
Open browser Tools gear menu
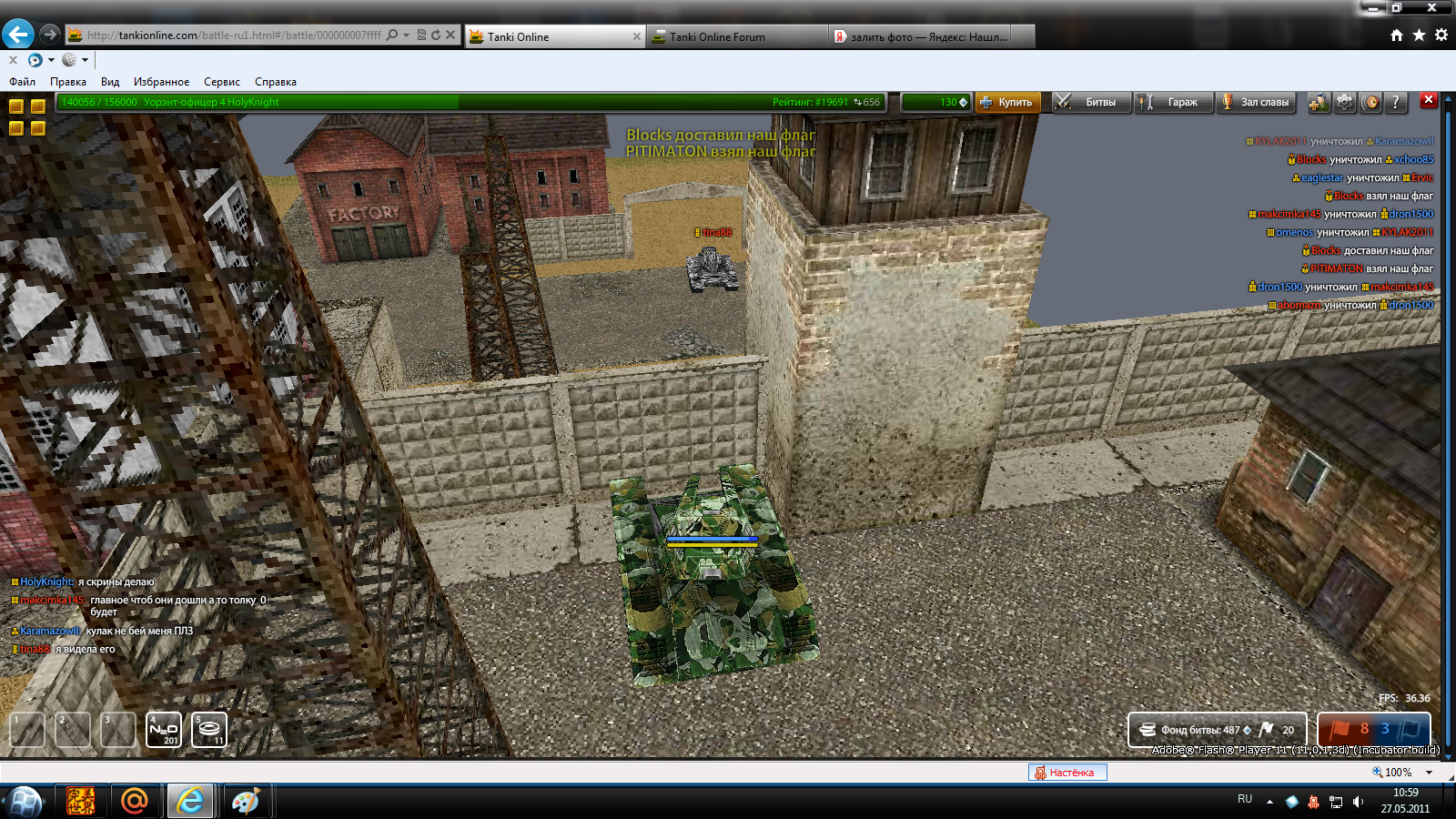[1441, 35]
